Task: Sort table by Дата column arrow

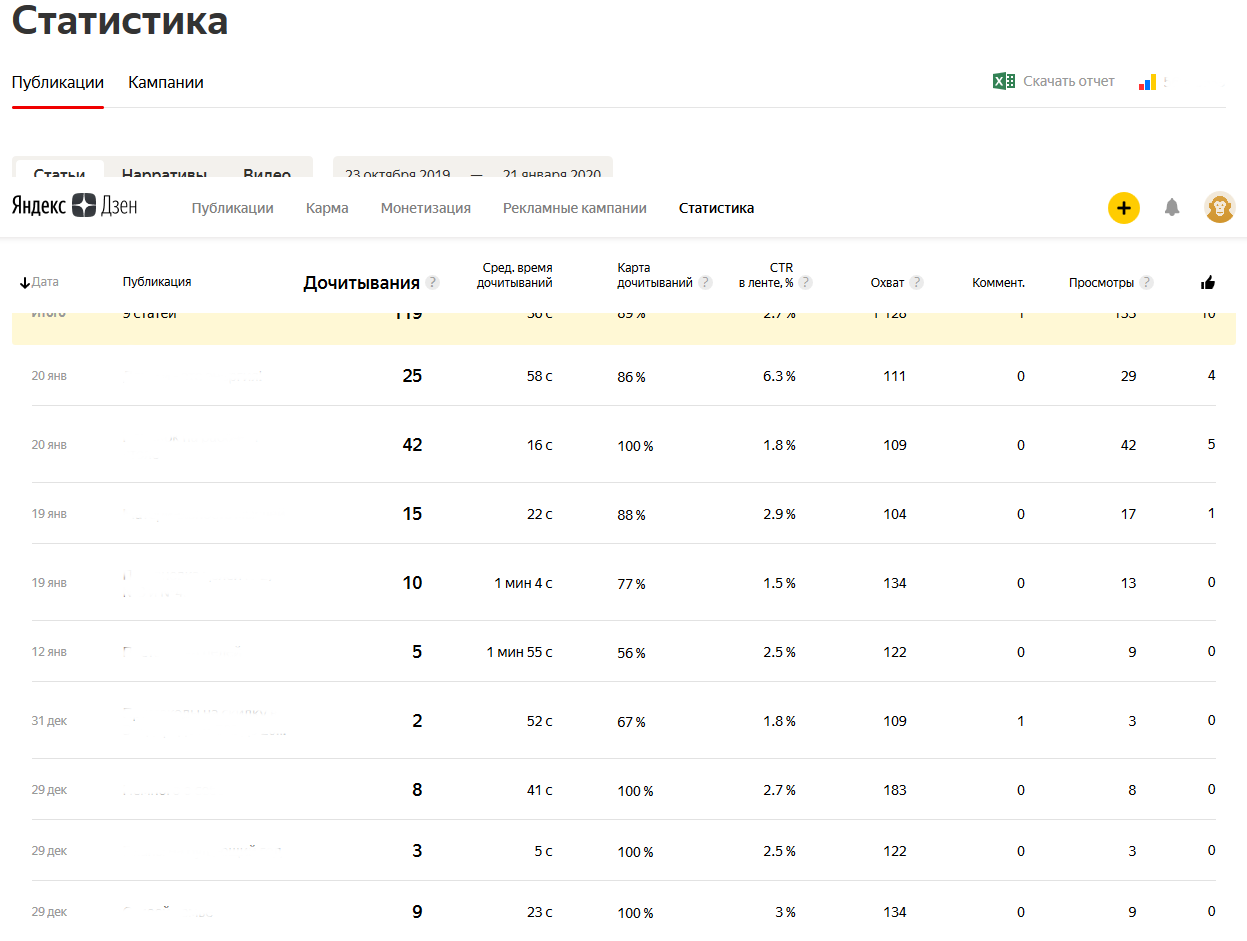Action: coord(26,283)
